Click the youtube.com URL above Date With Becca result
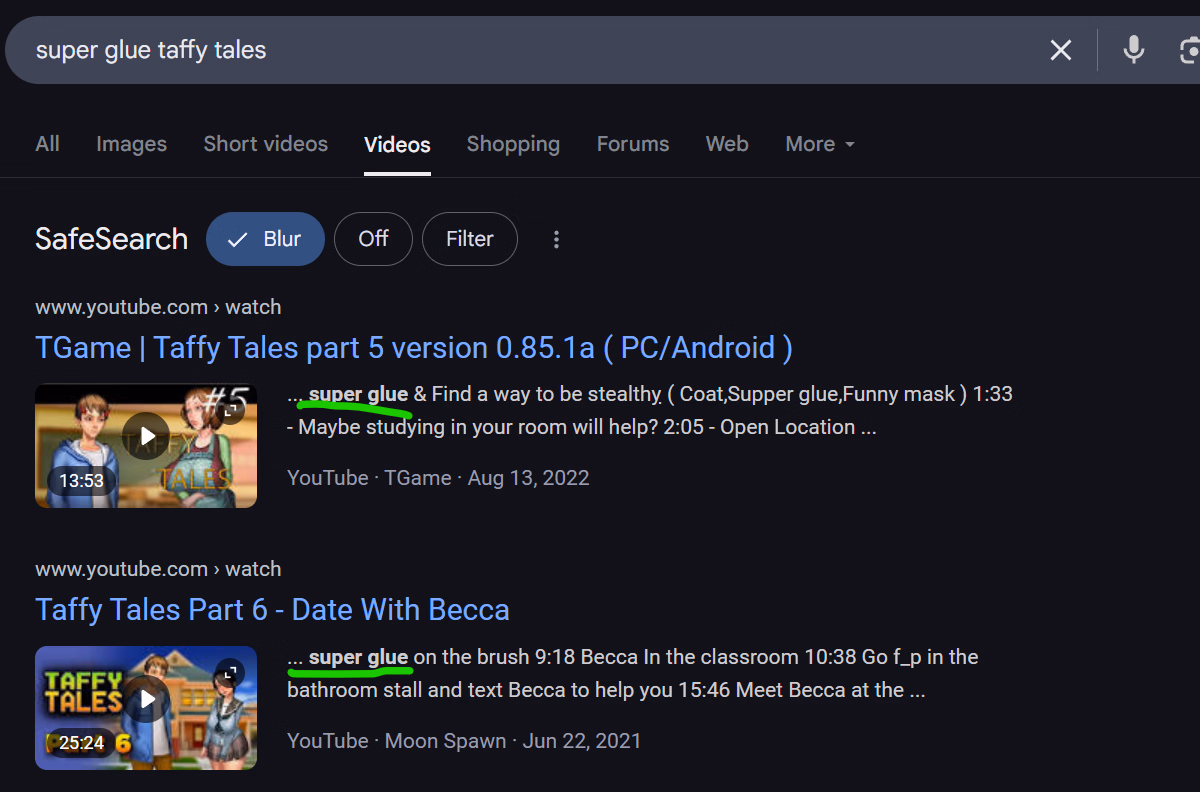 158,569
